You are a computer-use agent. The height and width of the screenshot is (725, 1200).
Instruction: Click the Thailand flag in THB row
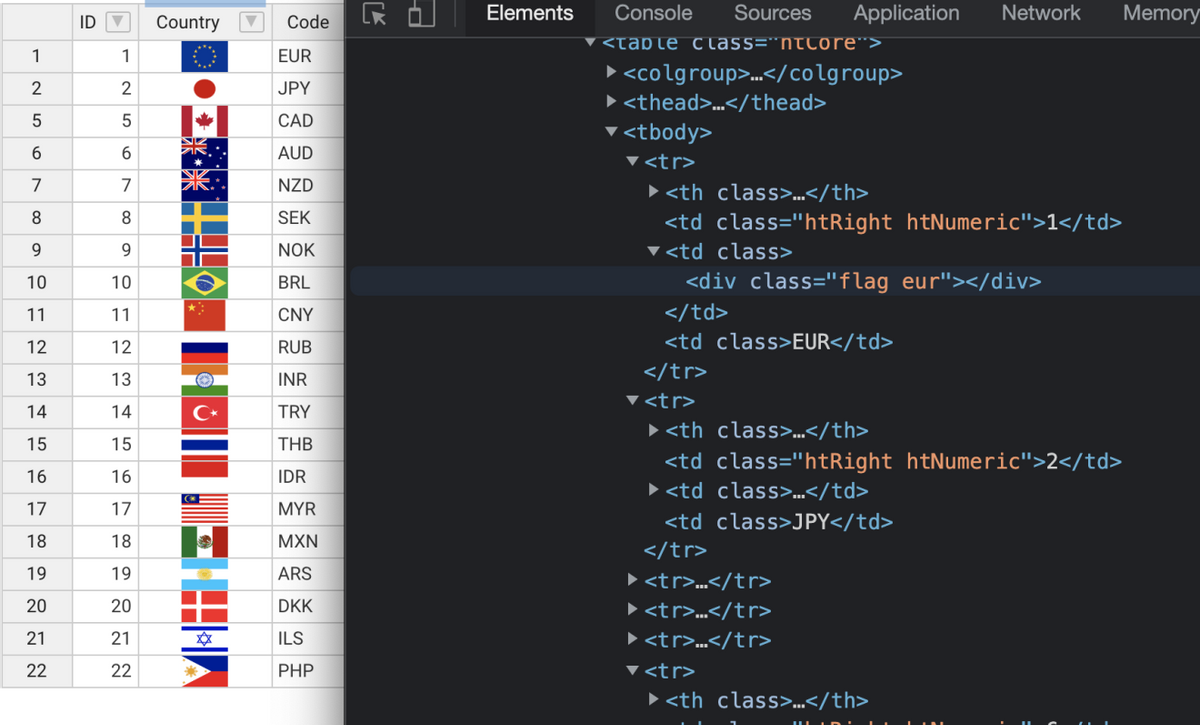click(x=204, y=444)
